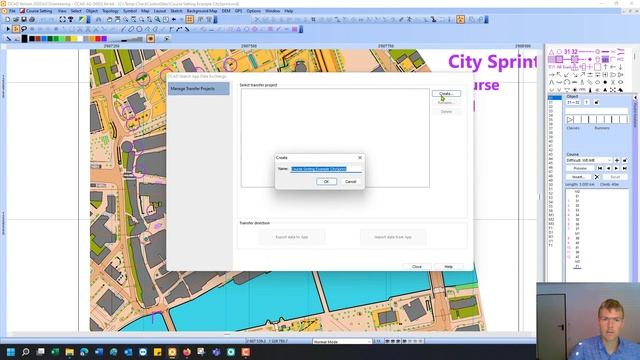Click the highlighted scissors icon in right toolbar

[x=460, y=20]
